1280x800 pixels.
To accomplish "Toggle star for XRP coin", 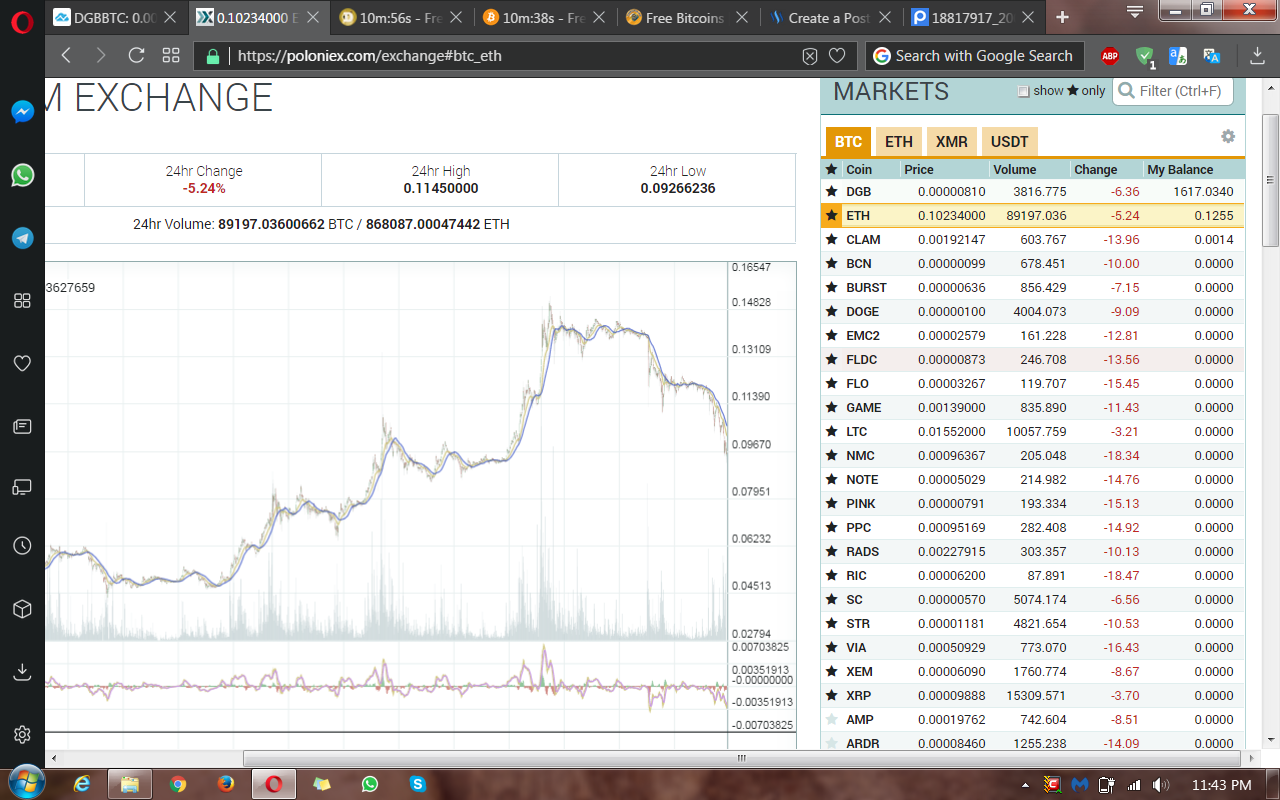I will point(831,695).
